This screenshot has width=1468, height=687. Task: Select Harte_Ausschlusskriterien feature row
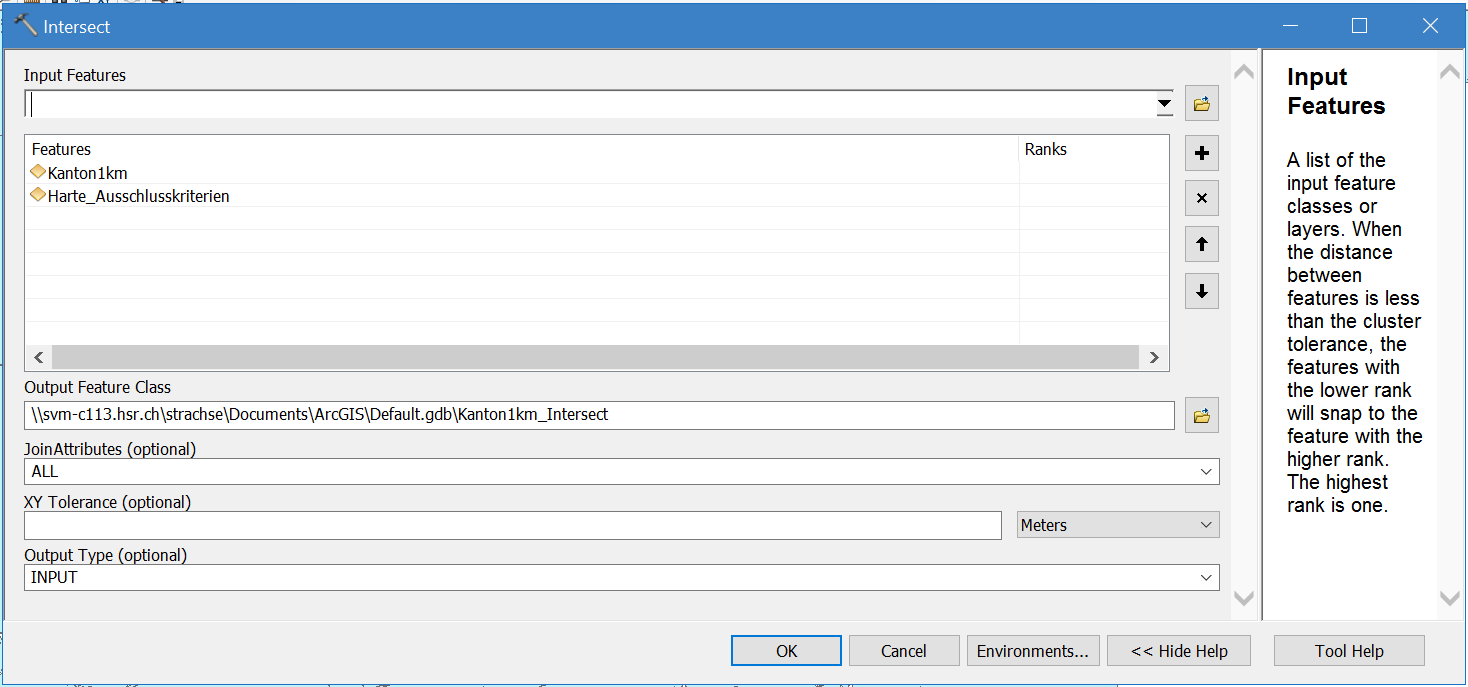(x=138, y=196)
